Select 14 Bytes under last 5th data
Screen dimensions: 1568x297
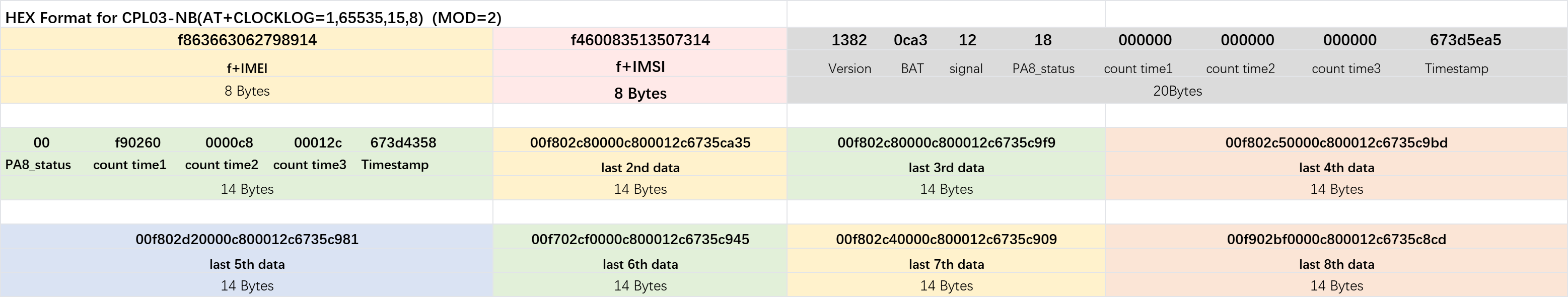247,285
